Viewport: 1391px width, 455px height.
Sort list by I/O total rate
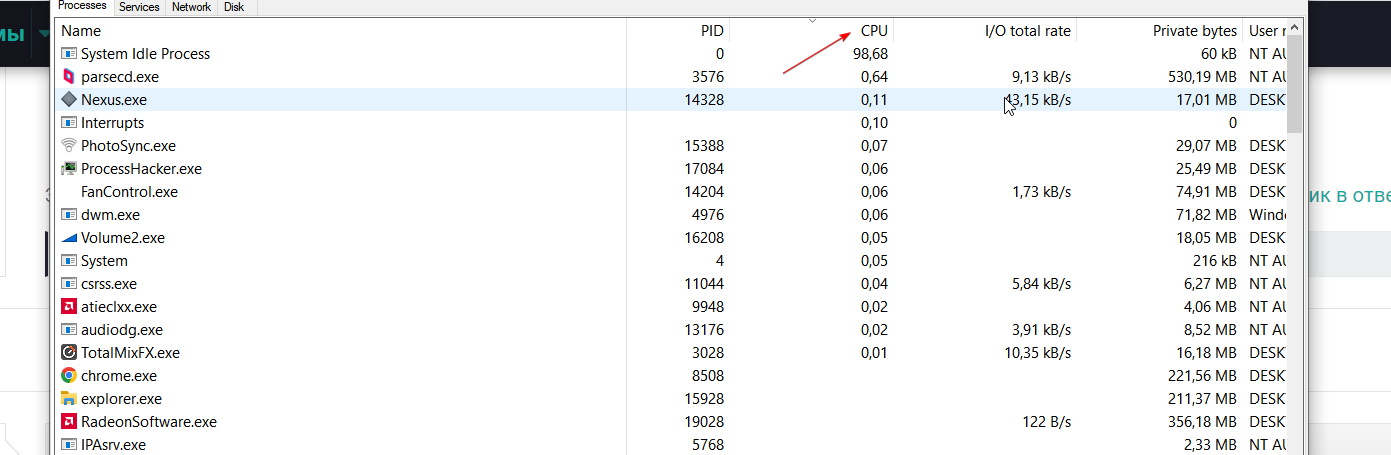[x=1027, y=31]
